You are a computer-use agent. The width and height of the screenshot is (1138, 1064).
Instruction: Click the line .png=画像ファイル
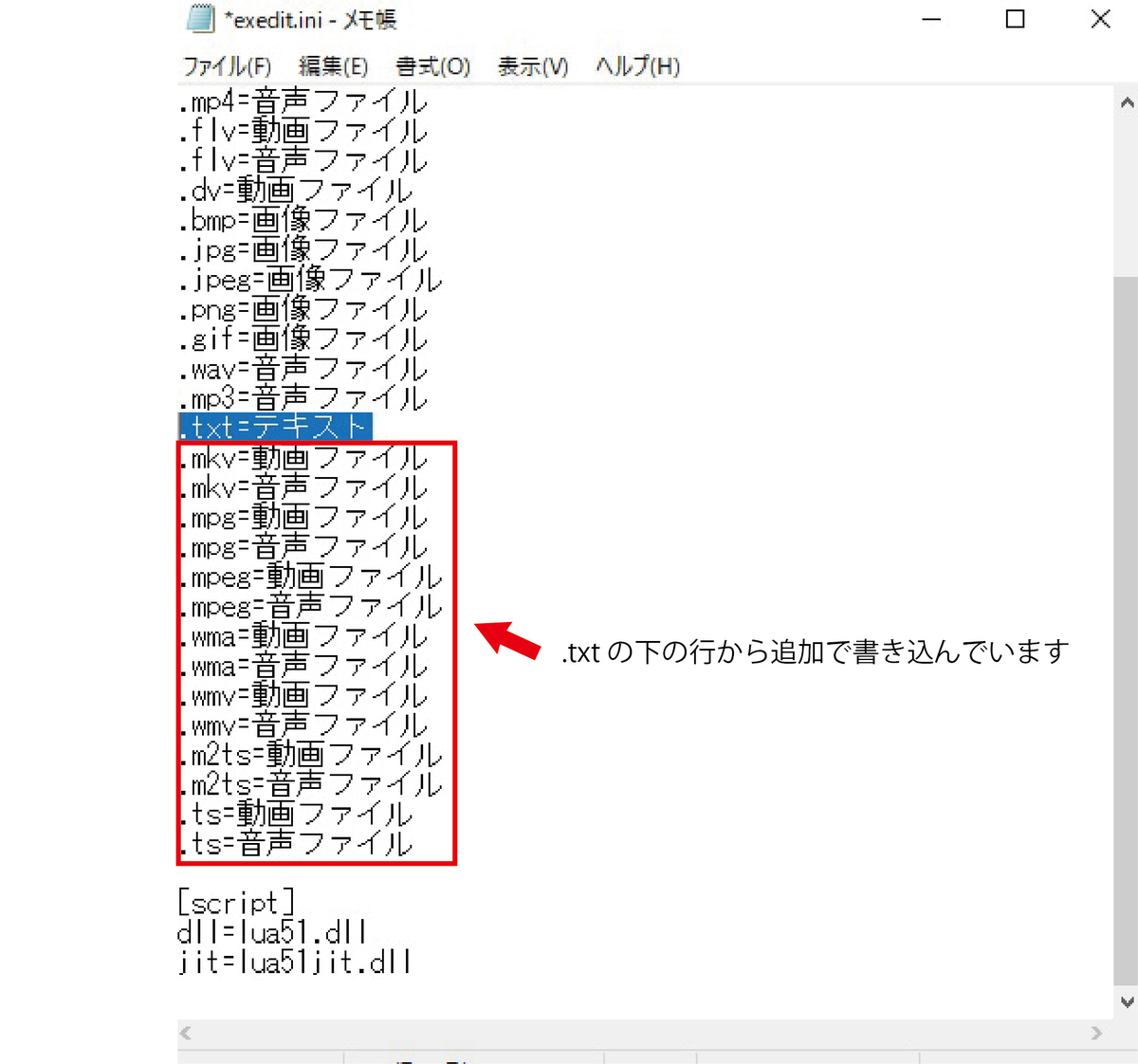point(303,309)
